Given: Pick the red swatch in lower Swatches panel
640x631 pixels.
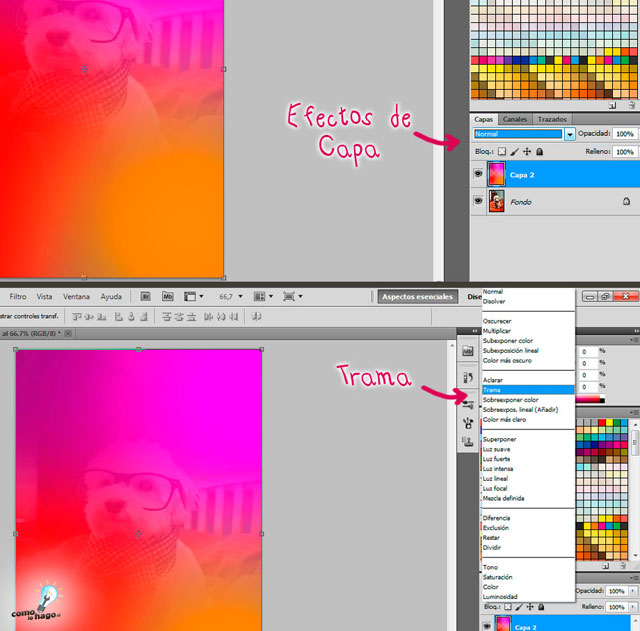Looking at the screenshot, I should (602, 423).
